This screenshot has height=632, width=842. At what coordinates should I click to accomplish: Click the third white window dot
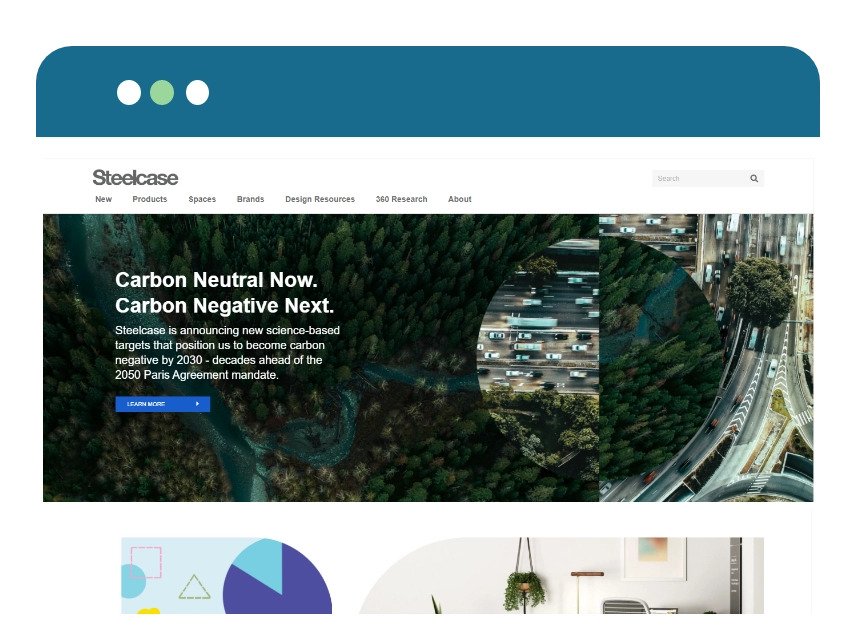[197, 92]
